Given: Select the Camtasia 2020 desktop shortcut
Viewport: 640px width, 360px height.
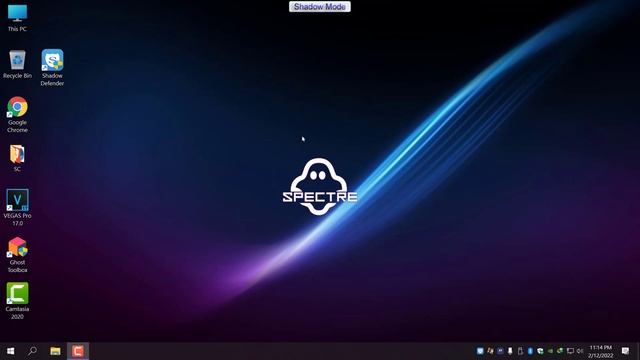Looking at the screenshot, I should (17, 301).
